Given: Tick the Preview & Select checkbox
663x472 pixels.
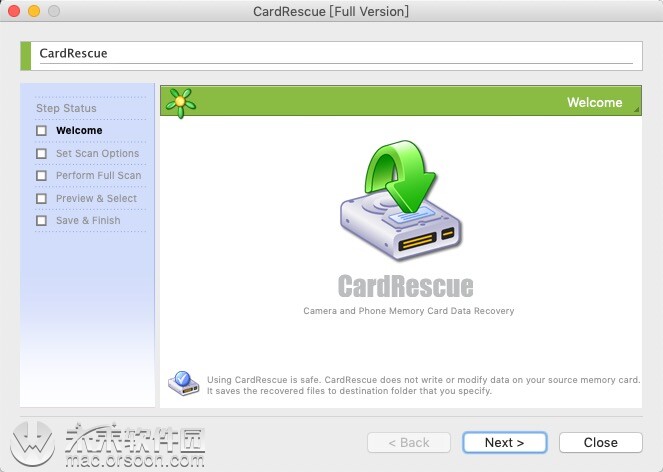Looking at the screenshot, I should [x=41, y=198].
